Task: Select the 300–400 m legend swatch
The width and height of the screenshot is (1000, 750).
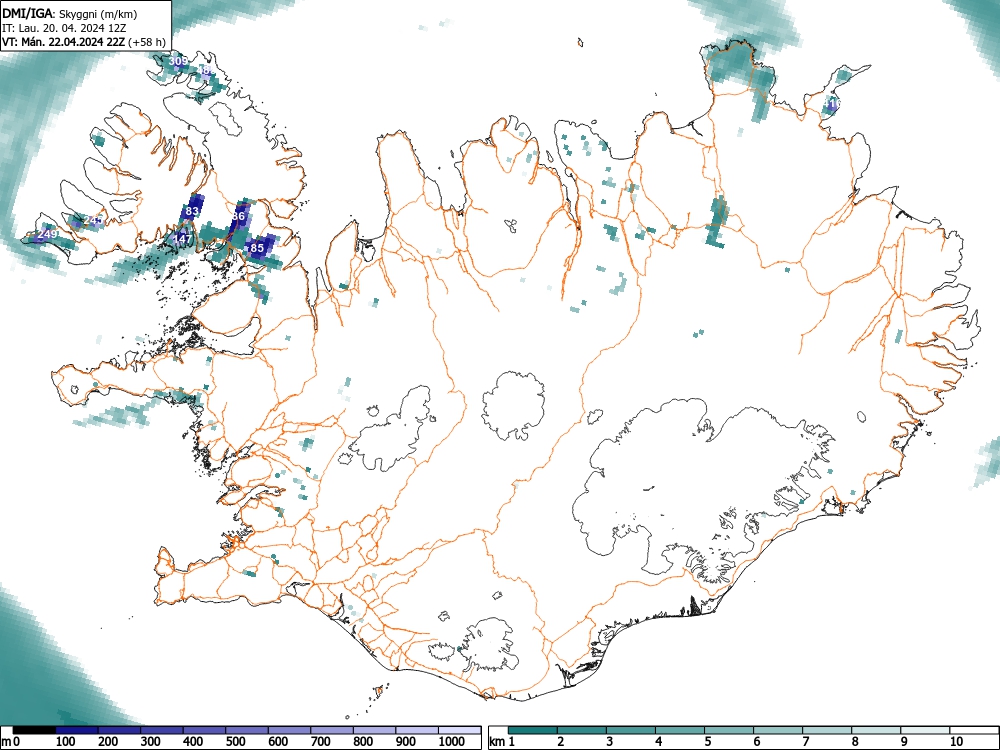Action: click(162, 730)
